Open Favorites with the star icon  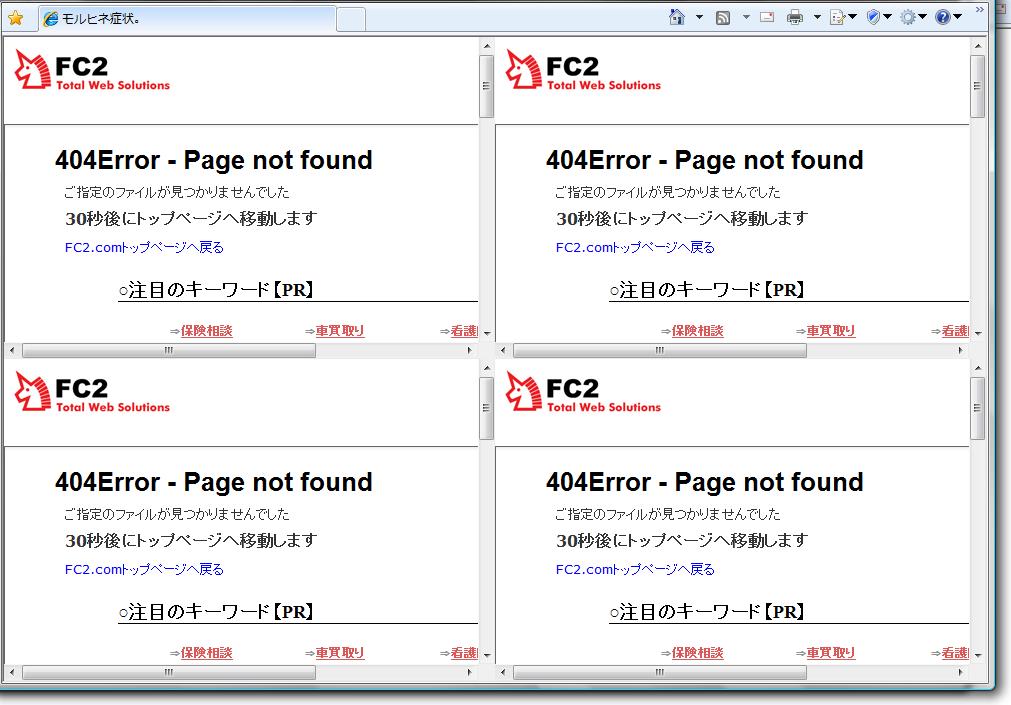coord(15,18)
